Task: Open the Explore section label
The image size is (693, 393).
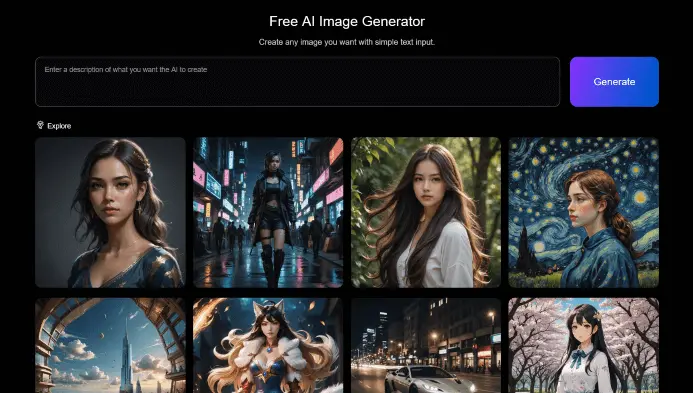Action: (59, 126)
